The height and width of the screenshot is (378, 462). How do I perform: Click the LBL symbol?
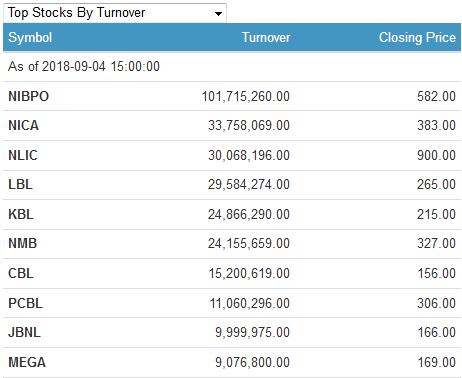pyautogui.click(x=20, y=184)
